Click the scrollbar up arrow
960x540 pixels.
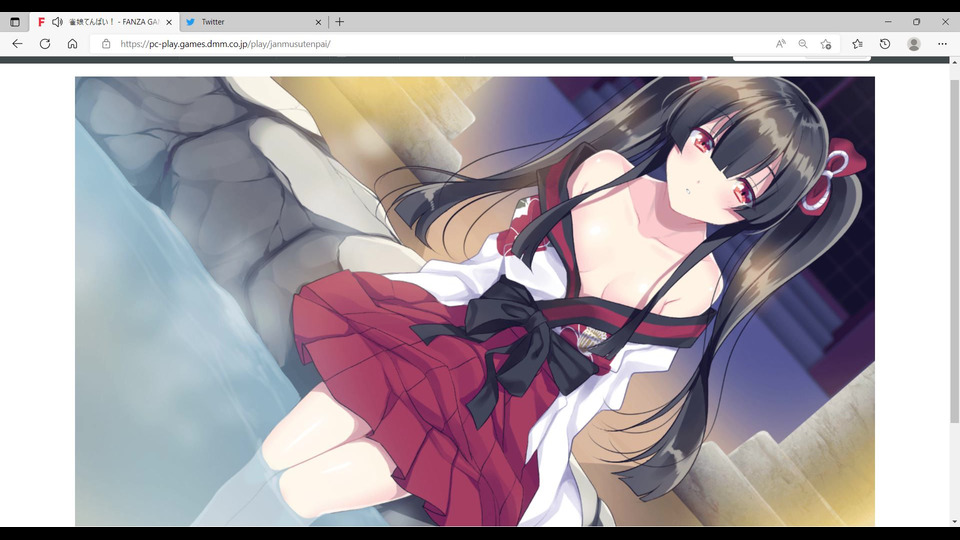pos(954,62)
